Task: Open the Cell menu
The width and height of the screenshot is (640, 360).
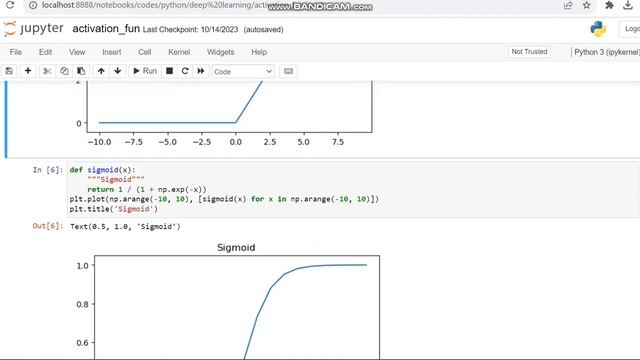Action: pos(144,52)
